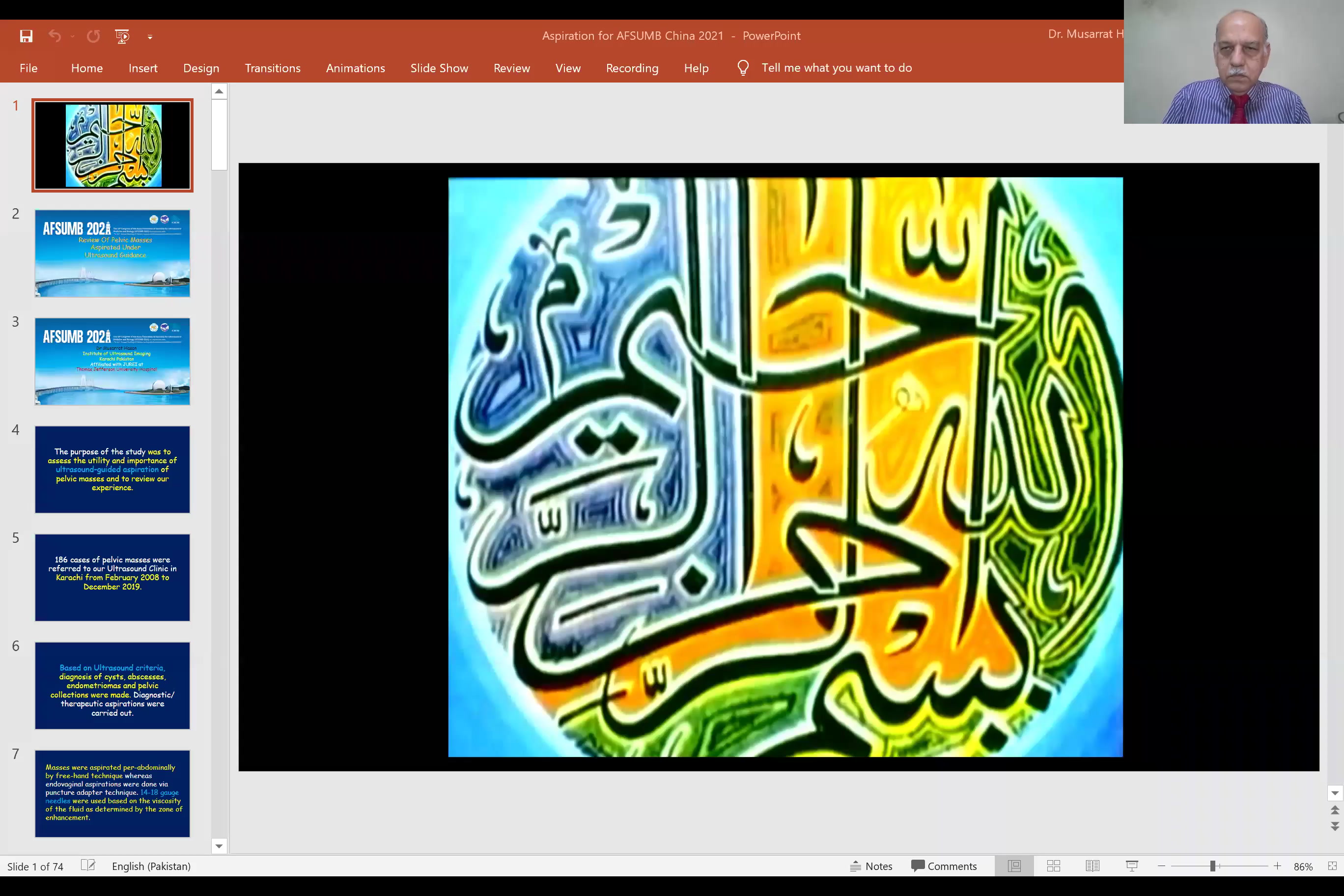1344x896 pixels.
Task: Click the spell check status icon
Action: pos(88,866)
